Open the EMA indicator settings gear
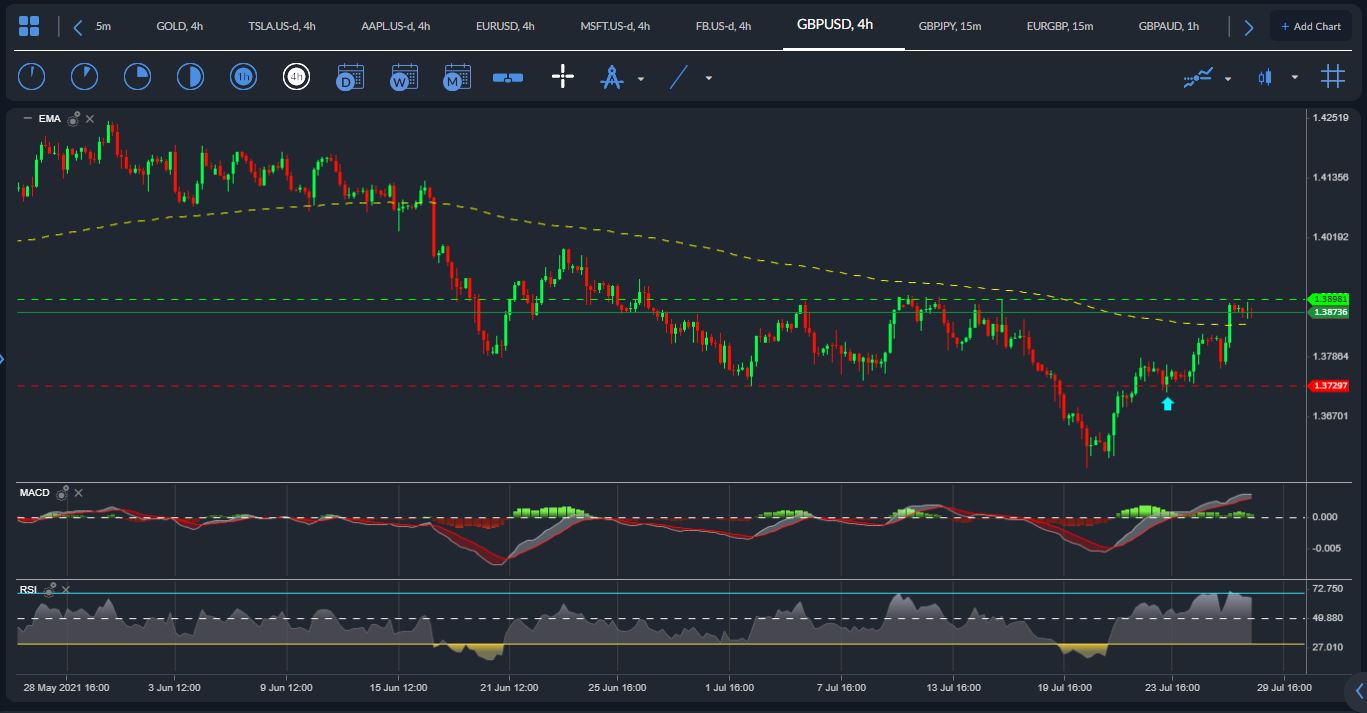Screen dimensions: 1367x713 point(72,118)
